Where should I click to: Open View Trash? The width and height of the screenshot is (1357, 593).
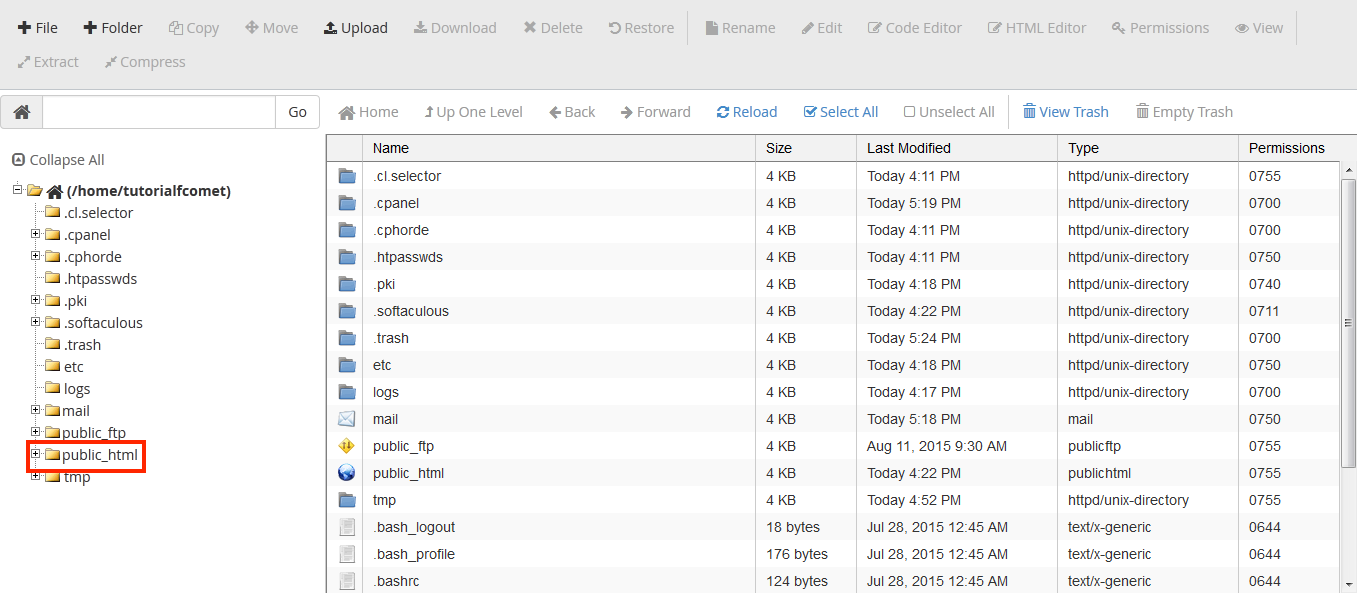(1065, 112)
